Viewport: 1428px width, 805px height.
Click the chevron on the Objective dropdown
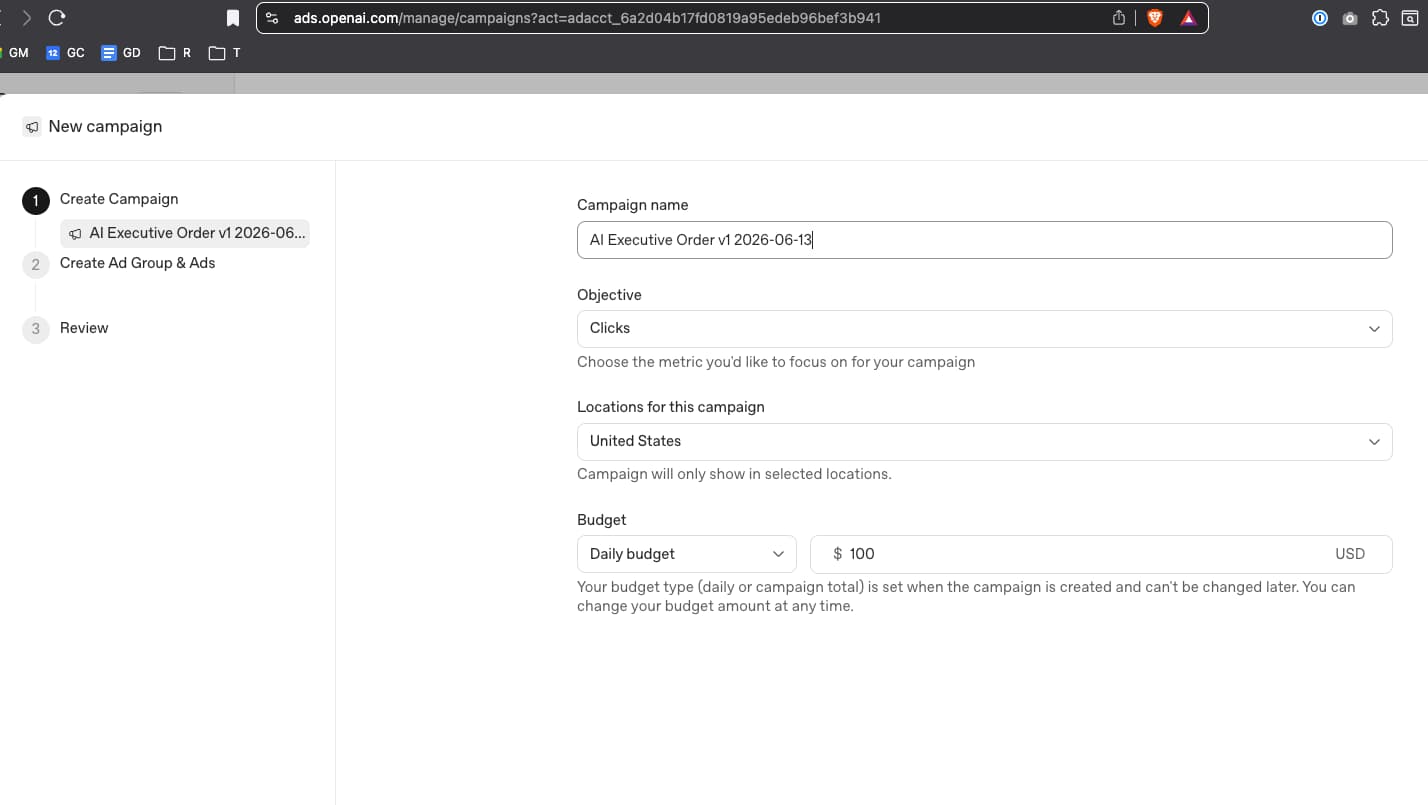pos(1374,329)
